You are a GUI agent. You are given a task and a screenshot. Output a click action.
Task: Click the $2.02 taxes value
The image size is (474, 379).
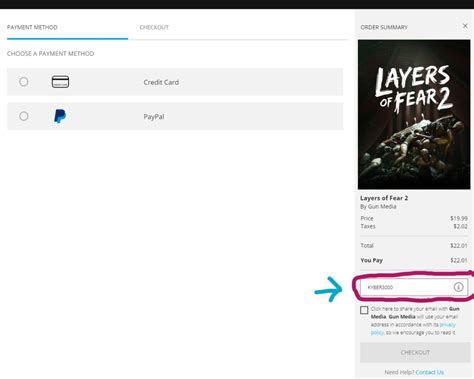point(460,226)
